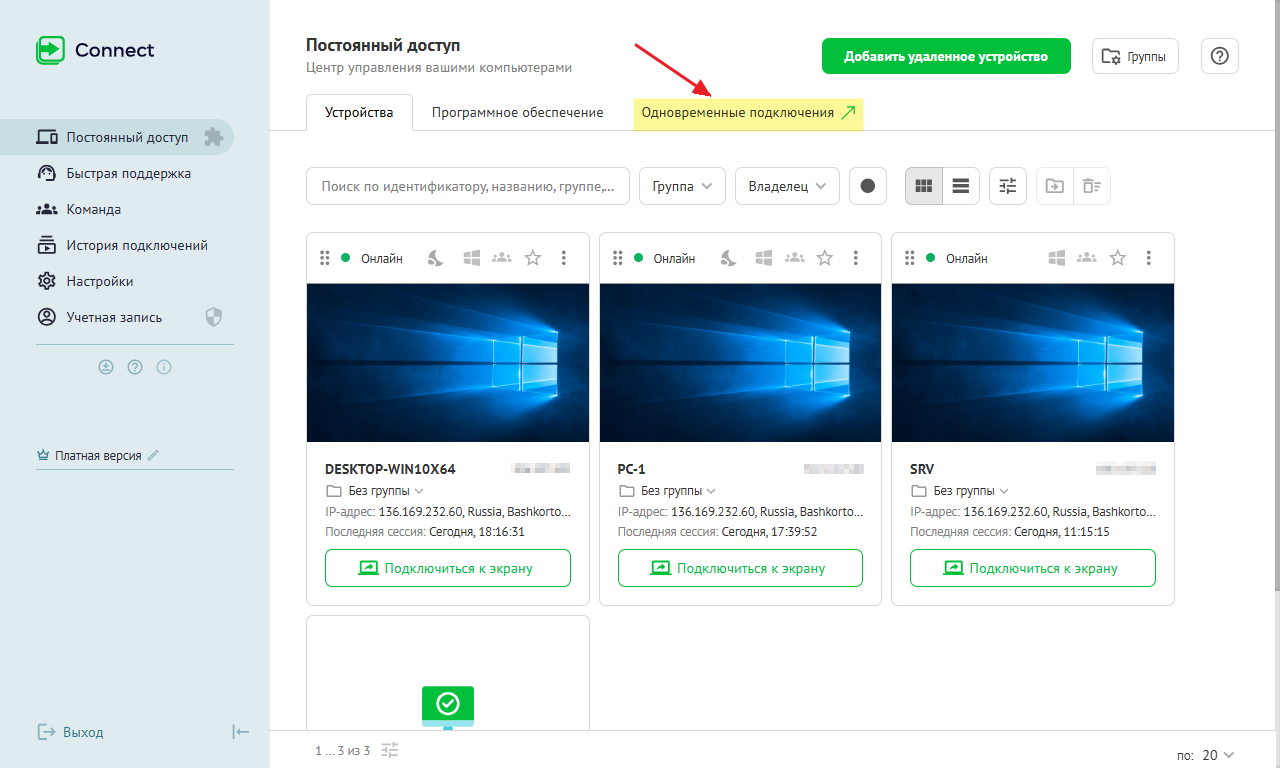
Task: Click the PC-1 desktop thumbnail
Action: pyautogui.click(x=740, y=363)
